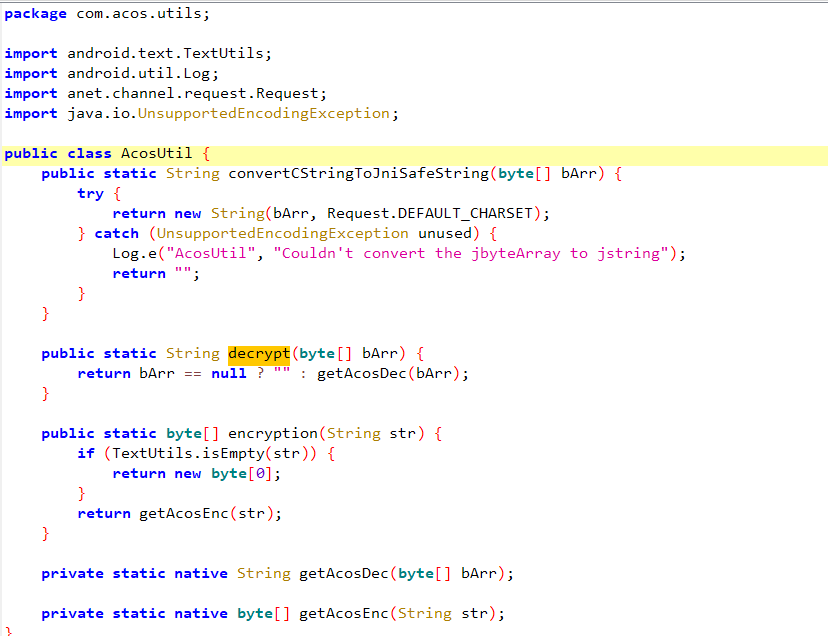Click the "Couldn't convert the jbyteArray" string
Image resolution: width=828 pixels, height=636 pixels.
click(470, 253)
